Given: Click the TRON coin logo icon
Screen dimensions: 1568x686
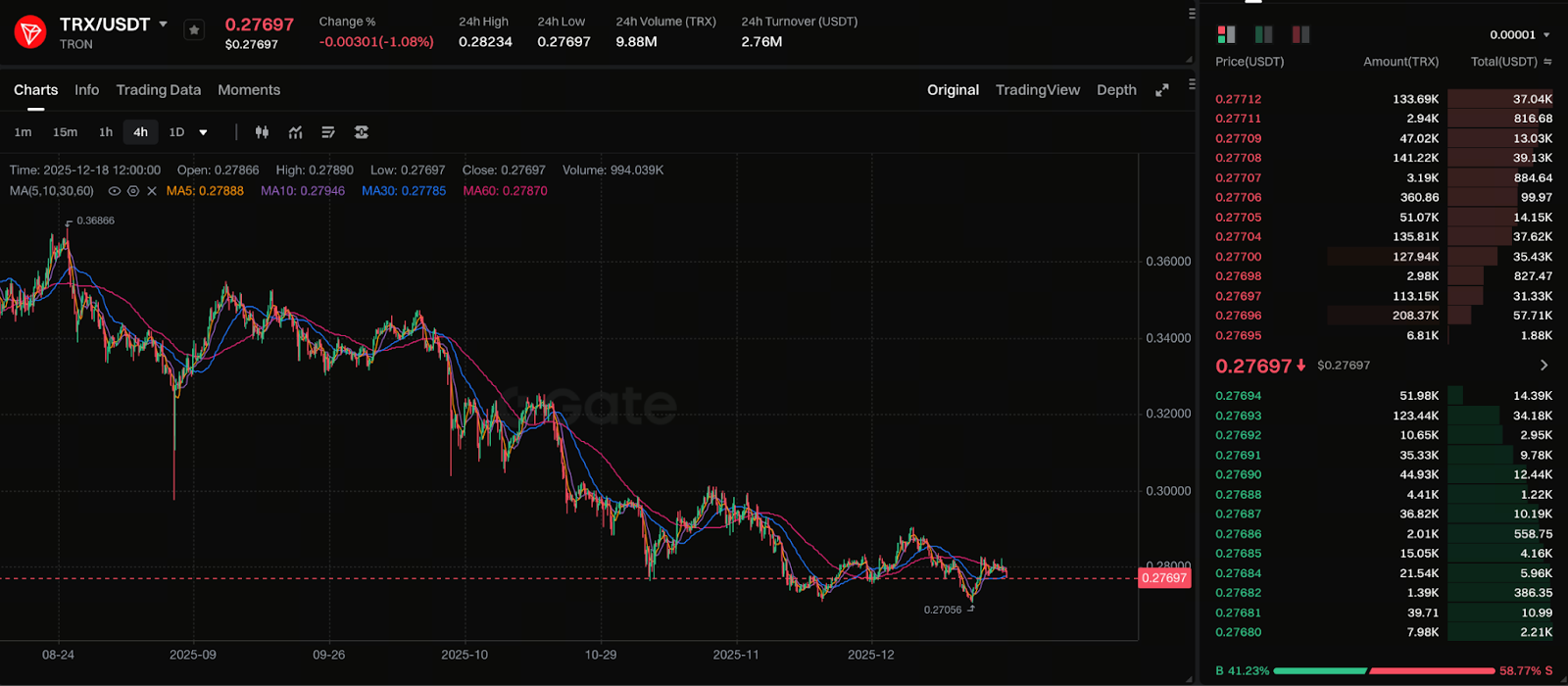Looking at the screenshot, I should coord(30,32).
